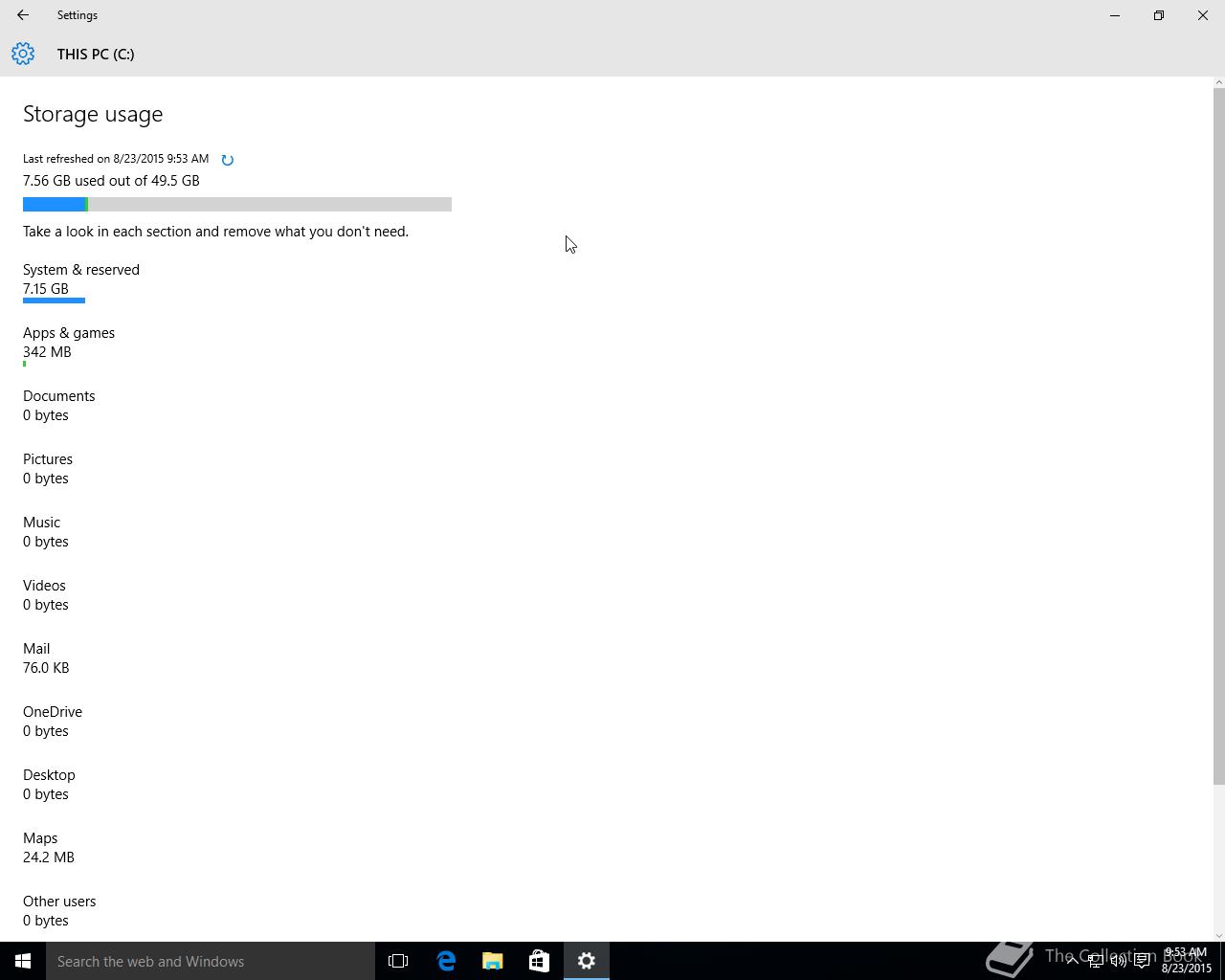Launch Microsoft Edge from the taskbar

[446, 961]
